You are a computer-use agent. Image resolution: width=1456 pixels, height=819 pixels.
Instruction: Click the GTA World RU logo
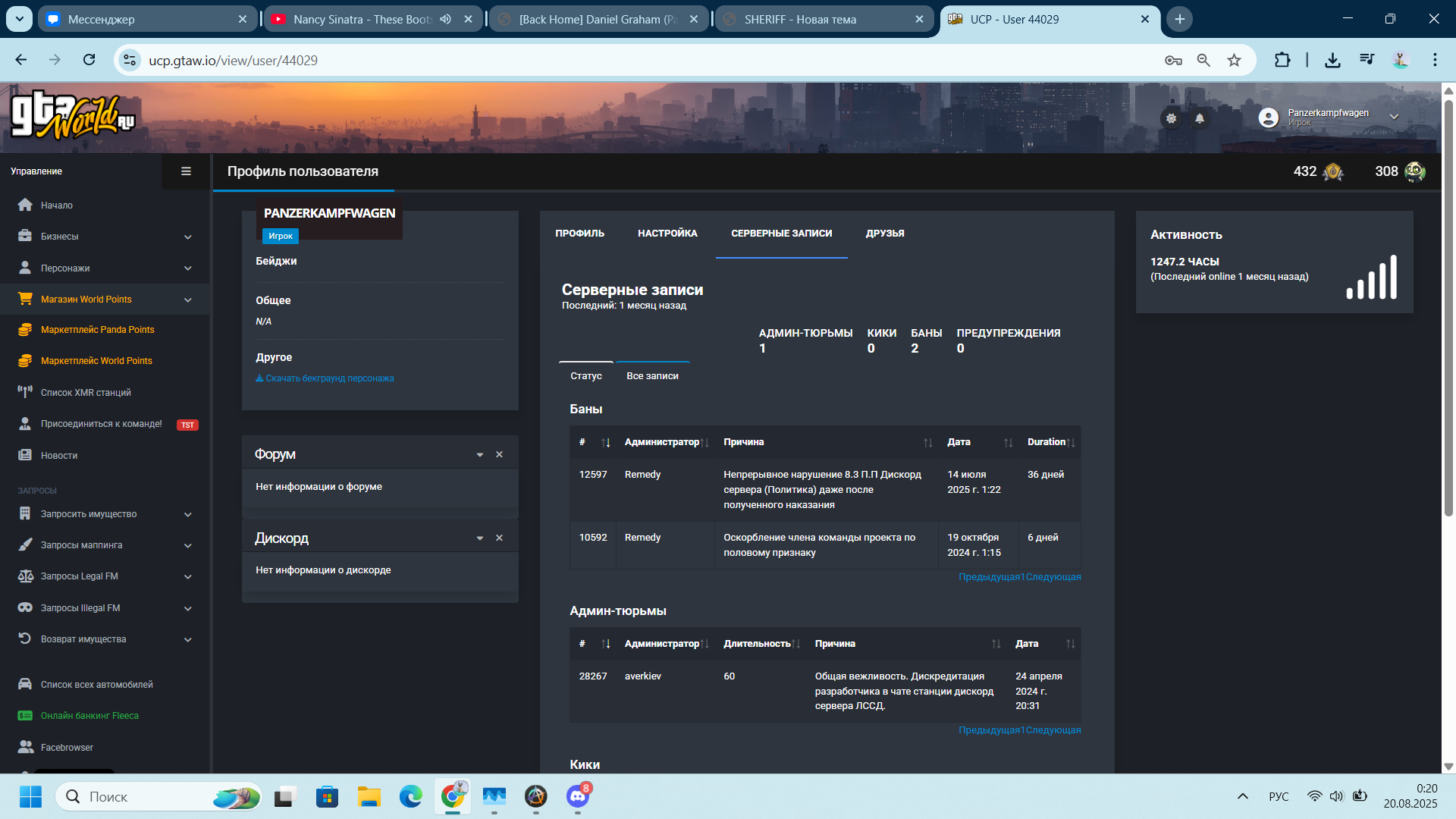click(x=73, y=117)
